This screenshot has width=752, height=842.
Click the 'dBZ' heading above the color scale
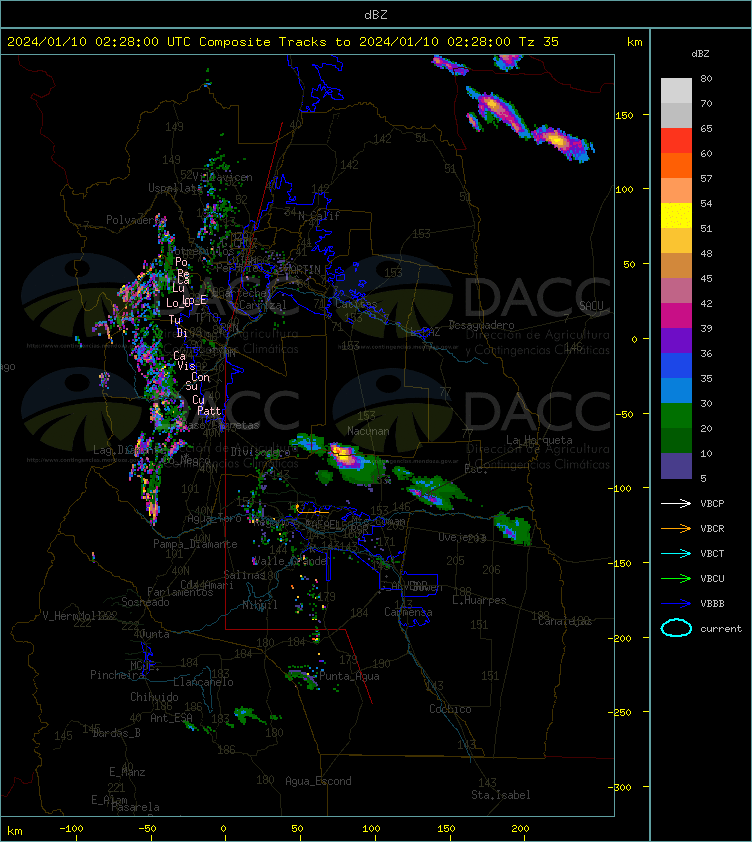[x=700, y=54]
